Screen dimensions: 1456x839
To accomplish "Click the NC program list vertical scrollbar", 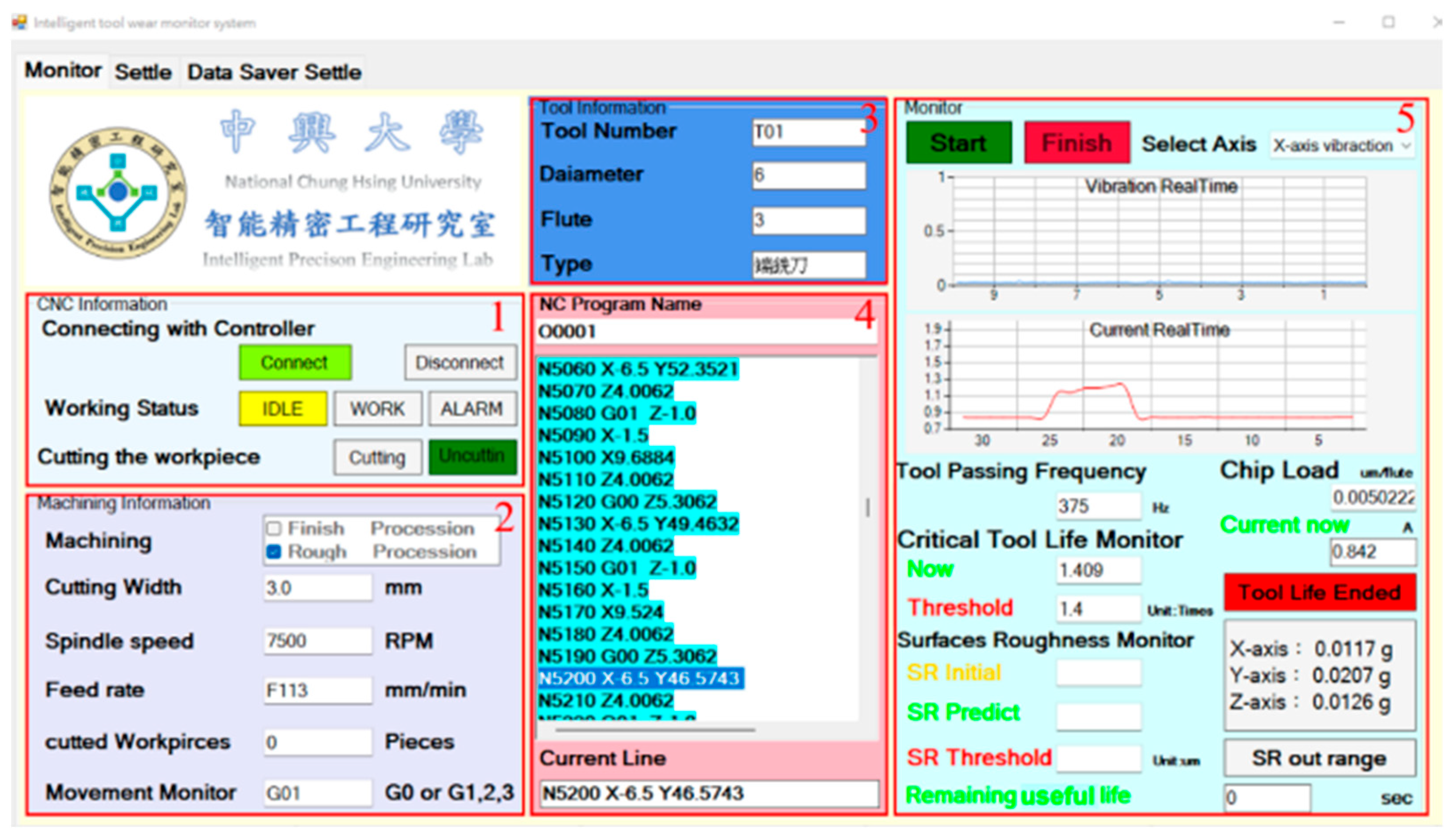I will tap(868, 508).
